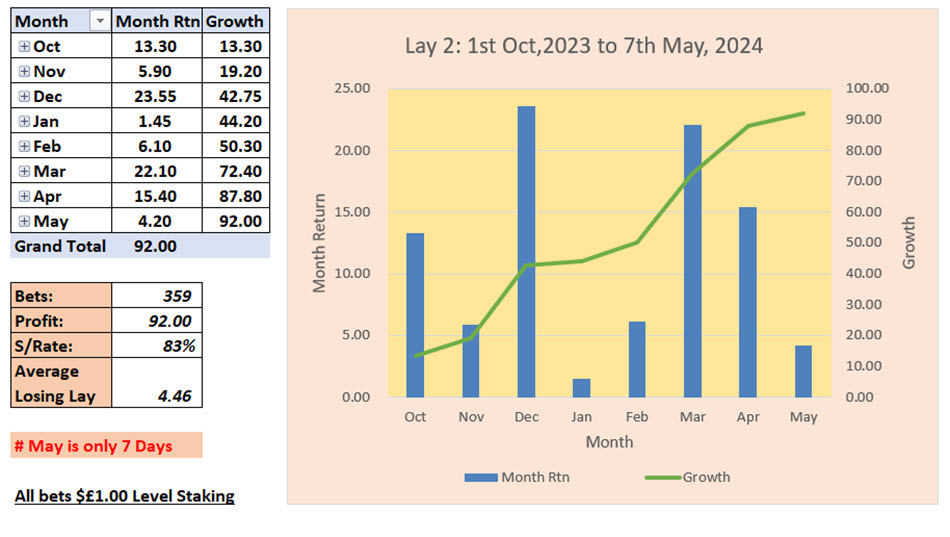
Task: Click the Month Return vertical axis title
Action: click(x=320, y=243)
